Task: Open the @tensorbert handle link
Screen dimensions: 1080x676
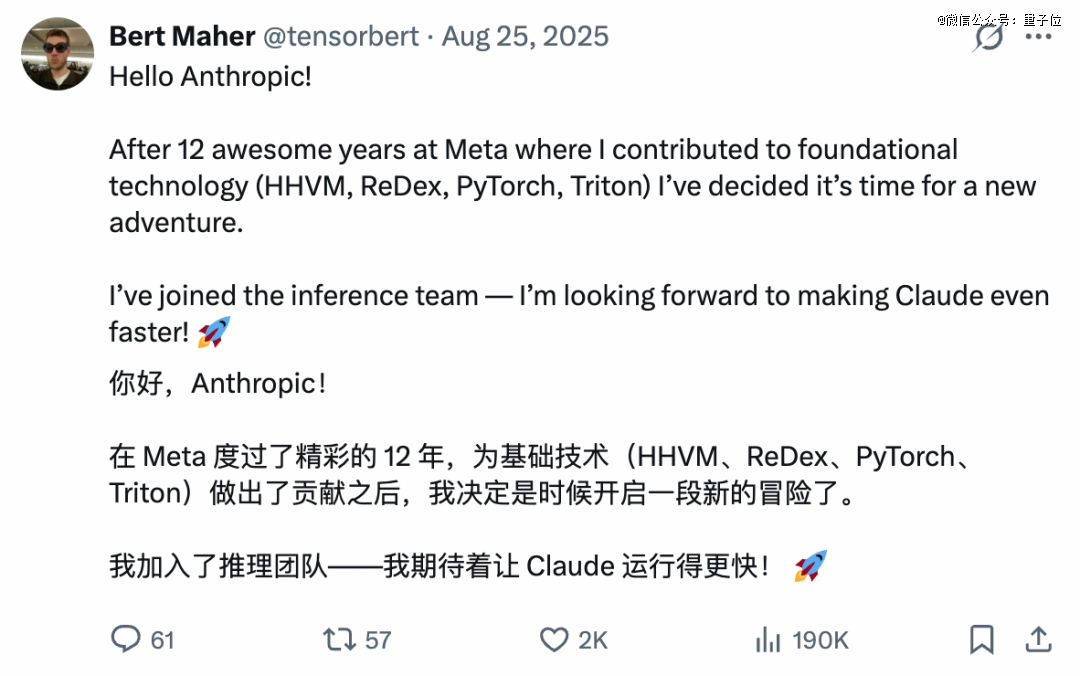Action: 341,37
